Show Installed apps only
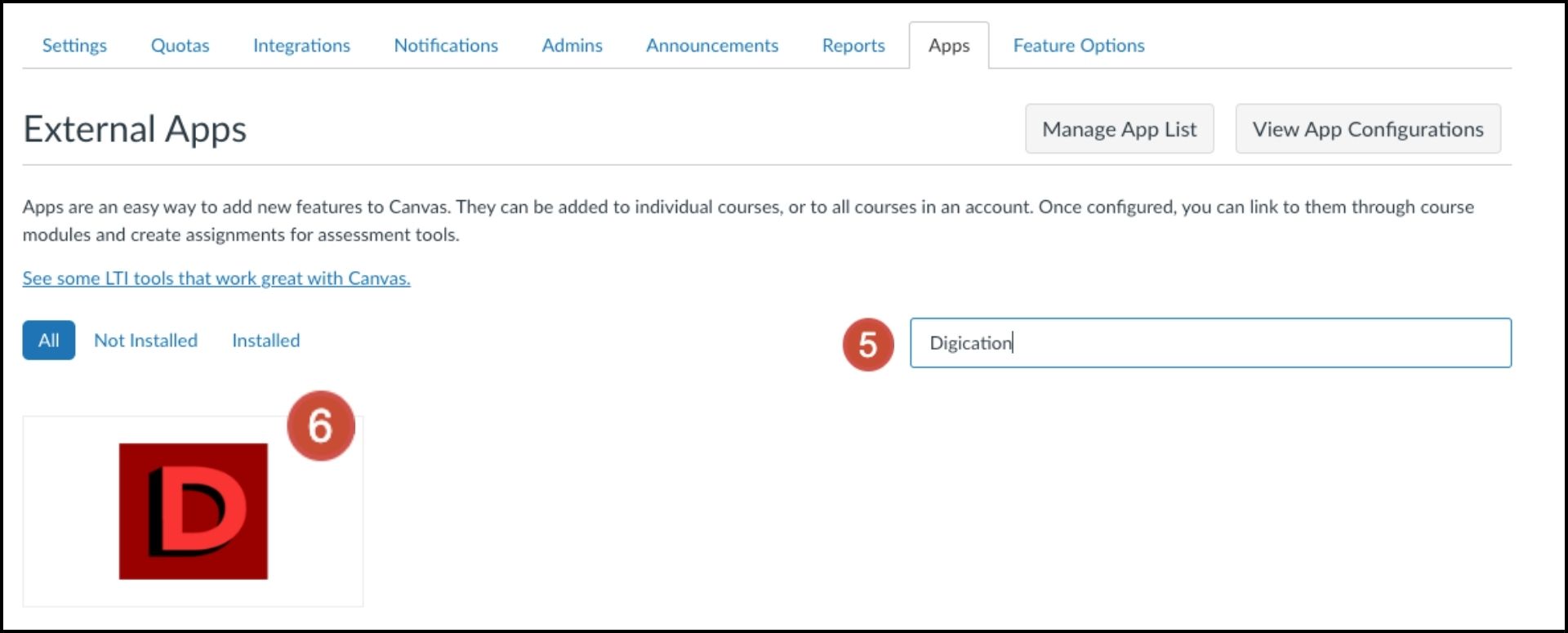The height and width of the screenshot is (633, 1568). coord(265,341)
